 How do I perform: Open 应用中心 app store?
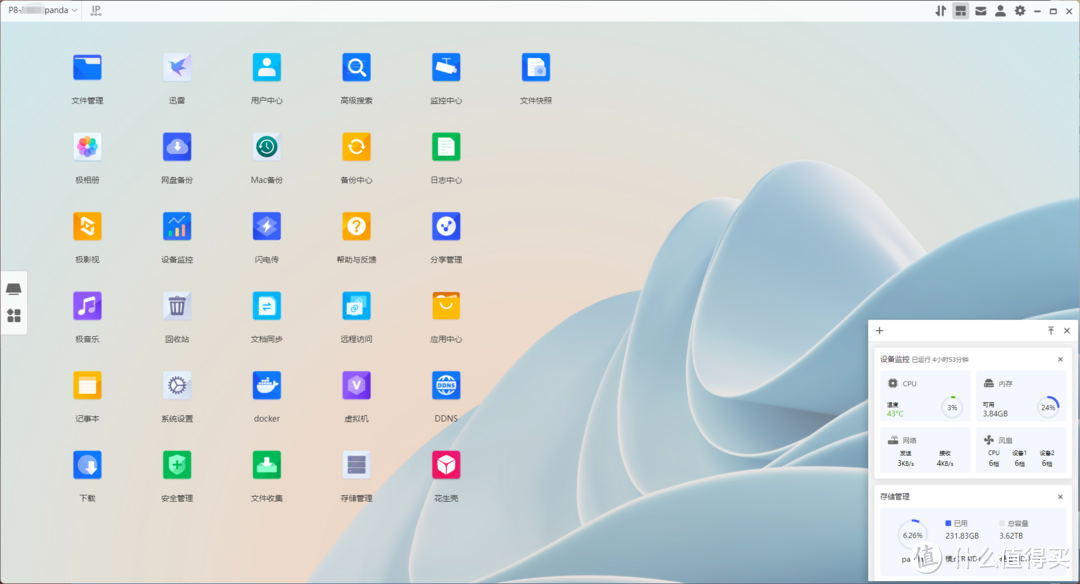446,306
